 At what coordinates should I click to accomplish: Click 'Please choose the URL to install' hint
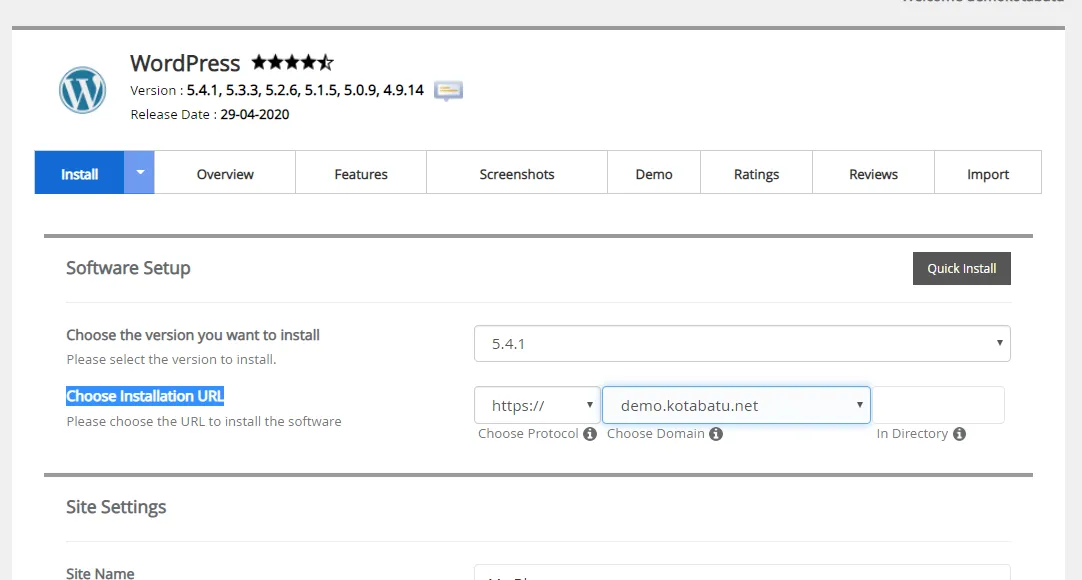pos(204,421)
